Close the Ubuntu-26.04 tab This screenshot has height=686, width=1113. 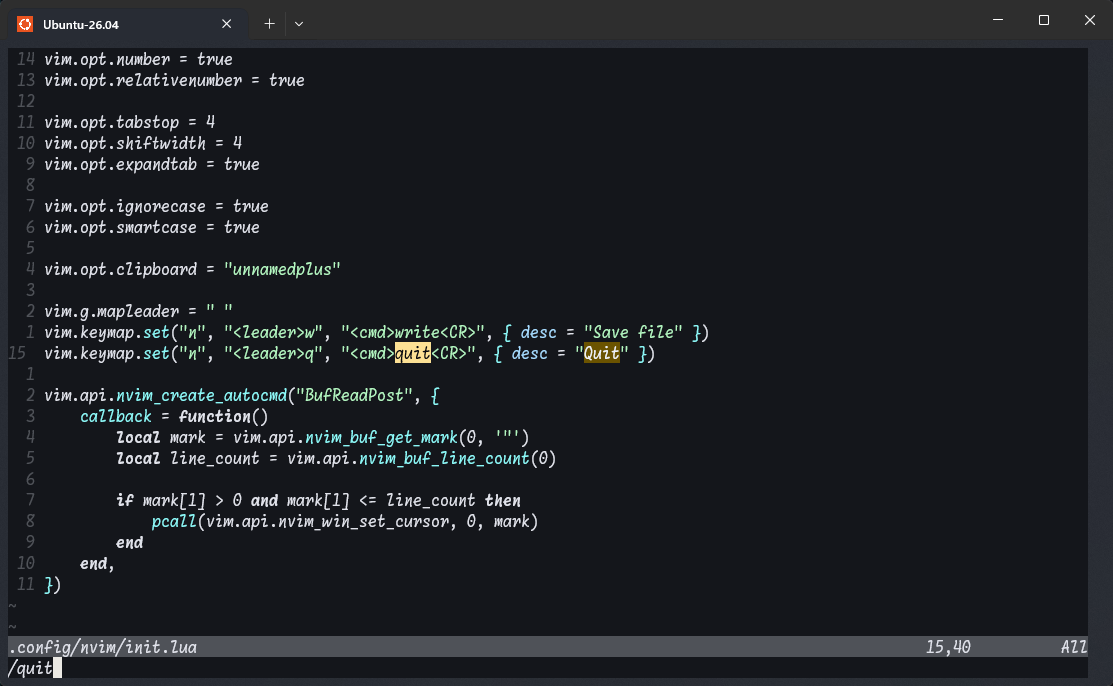pos(226,24)
